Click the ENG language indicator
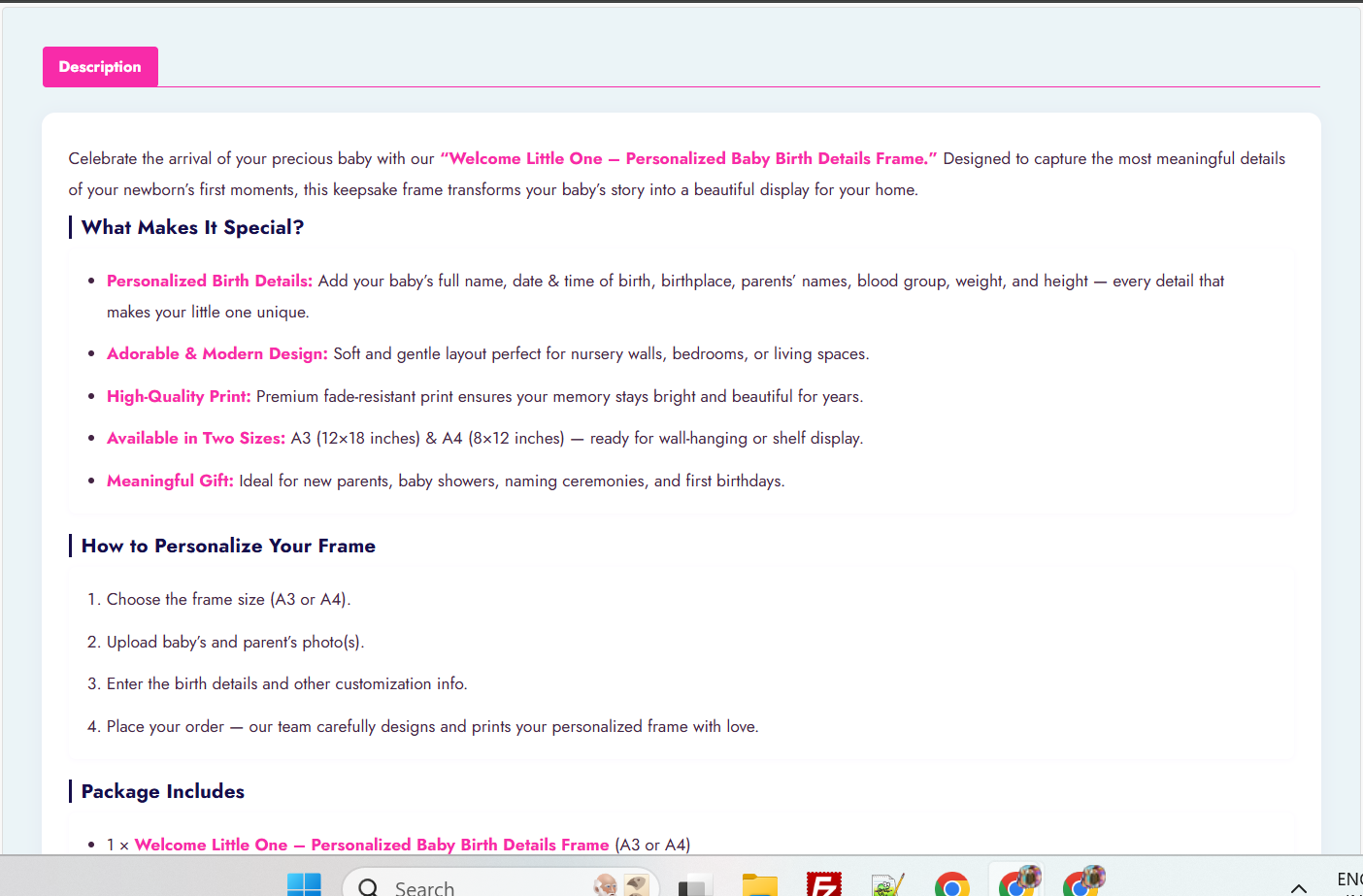This screenshot has height=896, width=1363. tap(1348, 880)
